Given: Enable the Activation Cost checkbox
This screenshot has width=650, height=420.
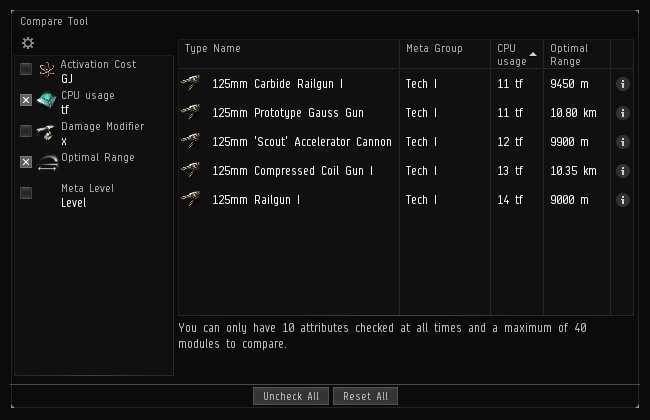Looking at the screenshot, I should click(26, 69).
